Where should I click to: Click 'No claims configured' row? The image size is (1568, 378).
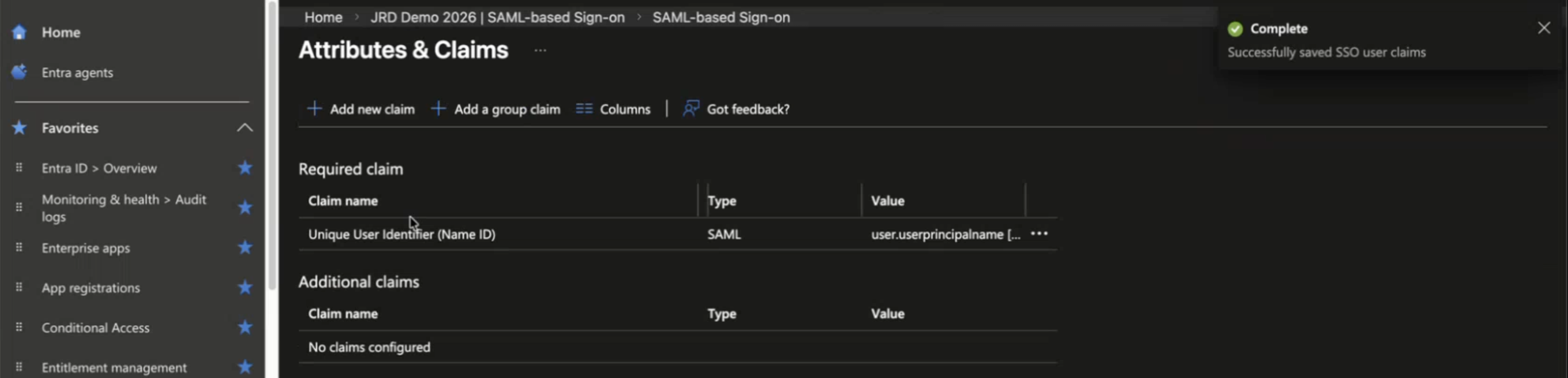pyautogui.click(x=677, y=347)
